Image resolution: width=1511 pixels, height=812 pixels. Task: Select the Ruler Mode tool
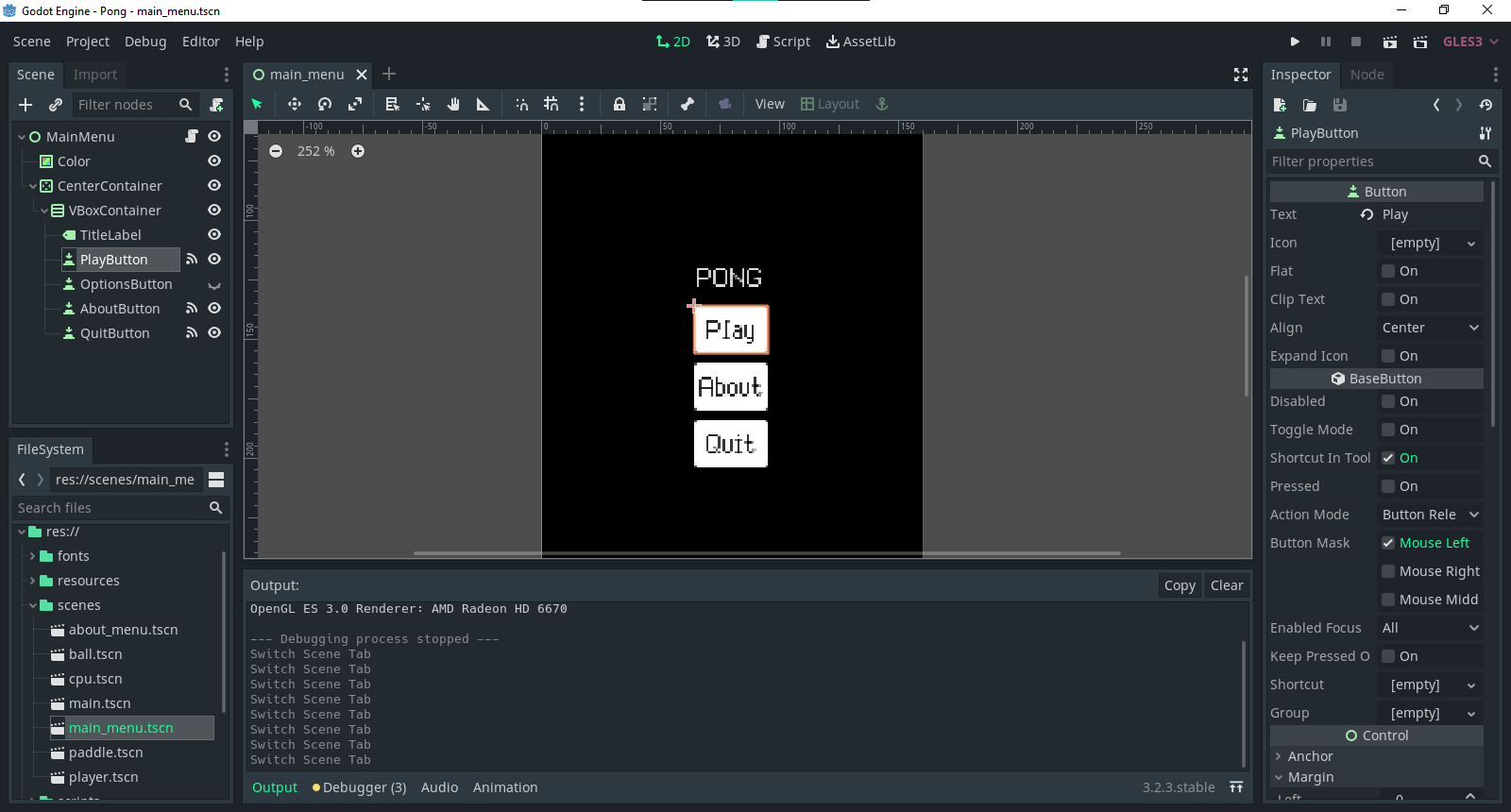pos(484,104)
